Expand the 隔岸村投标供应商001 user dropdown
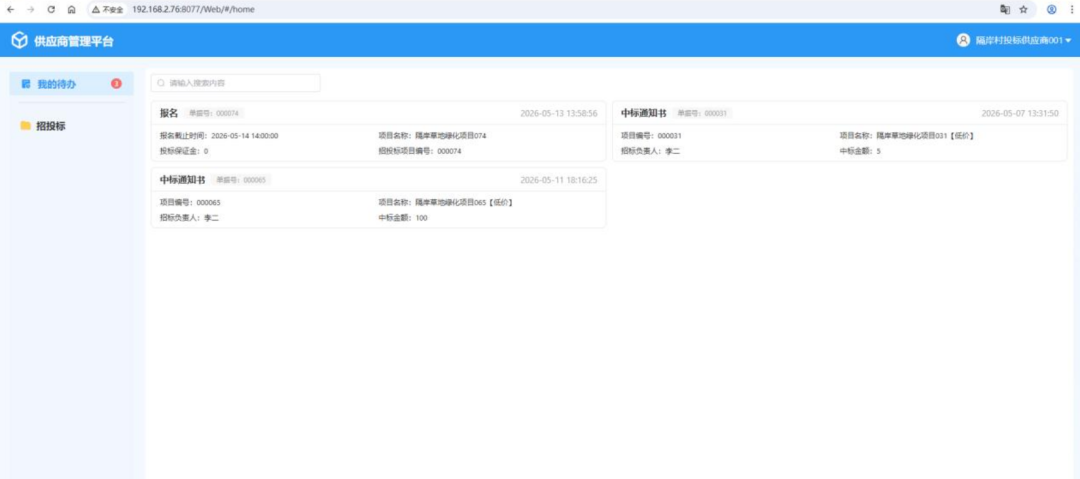This screenshot has height=479, width=1080. click(1024, 41)
